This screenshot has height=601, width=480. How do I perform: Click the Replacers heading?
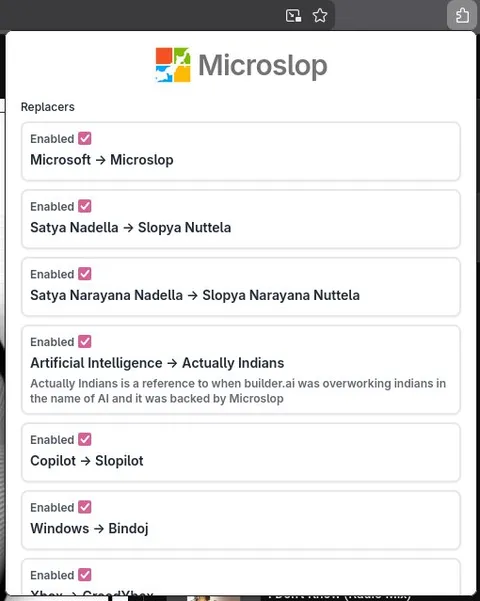48,107
